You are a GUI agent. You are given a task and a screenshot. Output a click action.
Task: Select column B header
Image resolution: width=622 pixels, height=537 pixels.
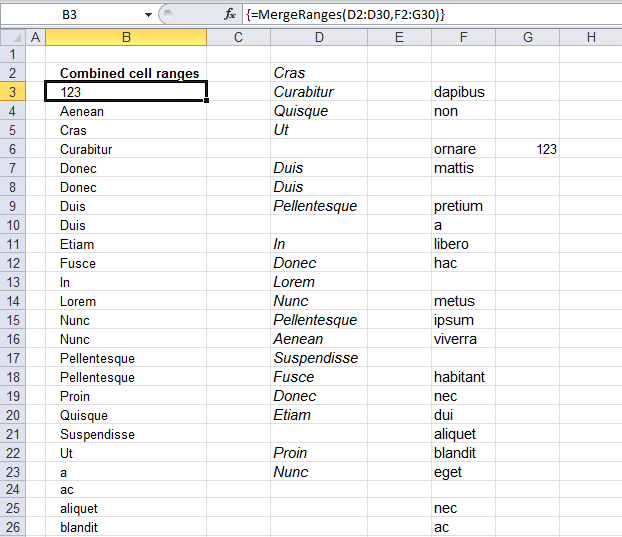(126, 37)
